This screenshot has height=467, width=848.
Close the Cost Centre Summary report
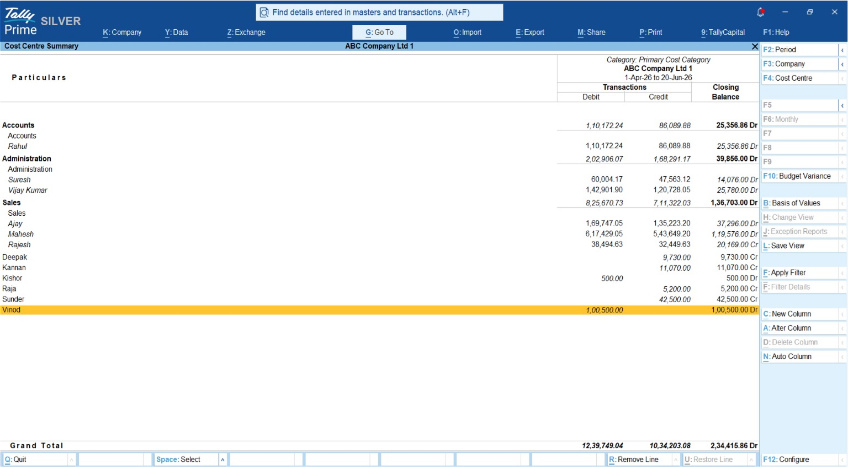point(754,46)
